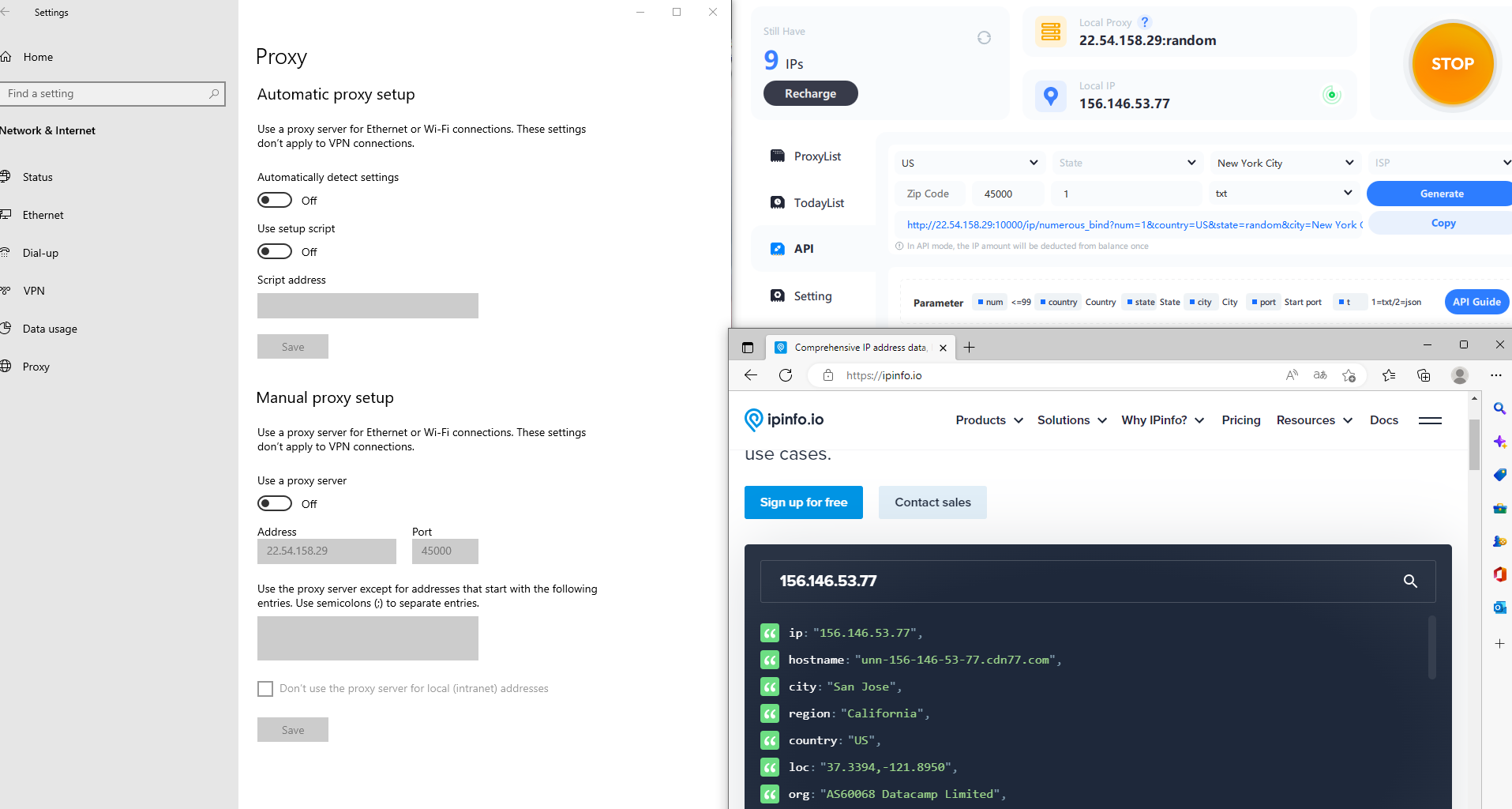Expand the New York City dropdown
The width and height of the screenshot is (1512, 809).
pos(1285,163)
